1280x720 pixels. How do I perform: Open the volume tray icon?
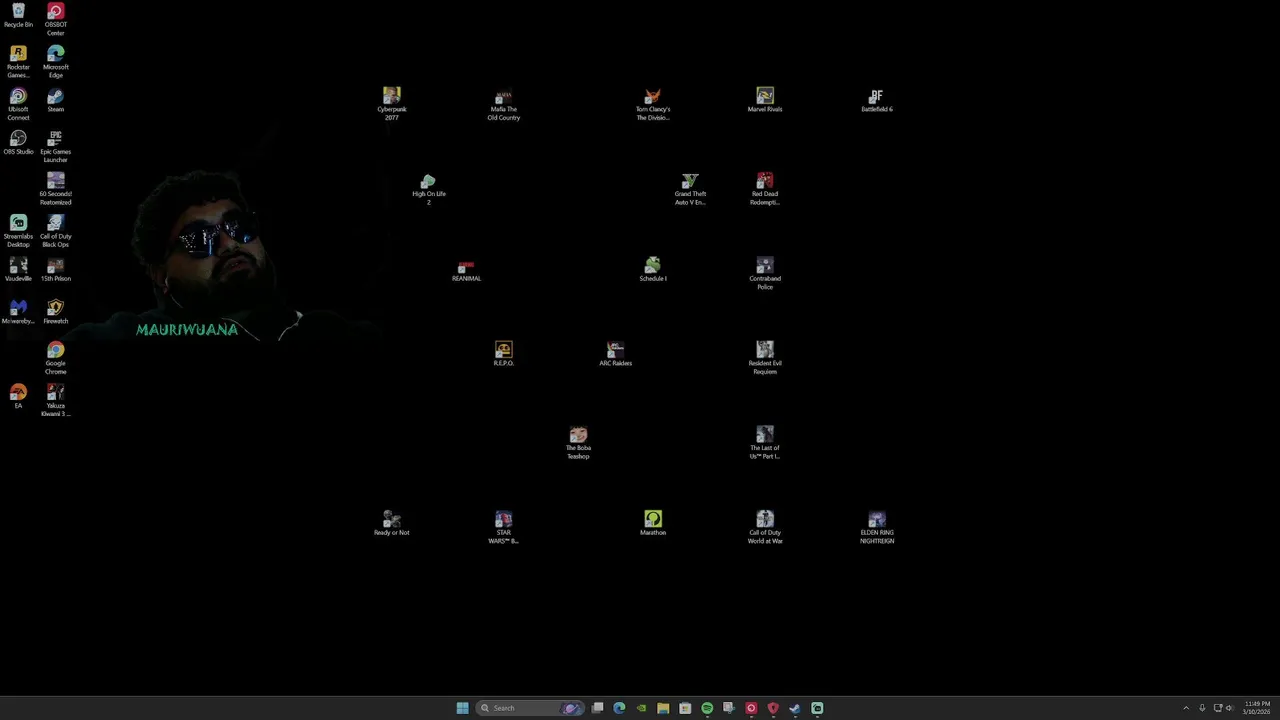pyautogui.click(x=1229, y=708)
